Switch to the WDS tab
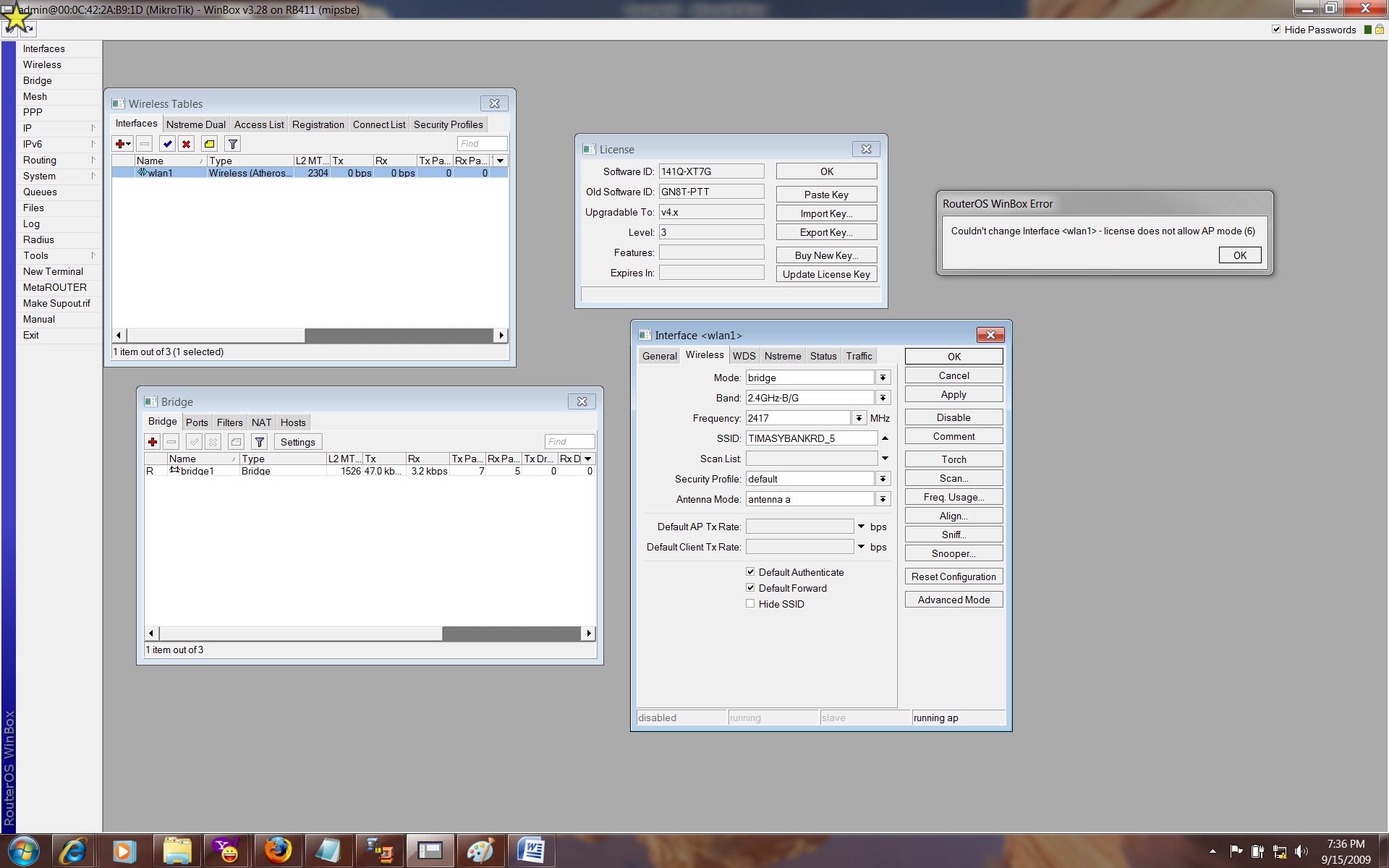Viewport: 1389px width, 868px height. point(744,356)
